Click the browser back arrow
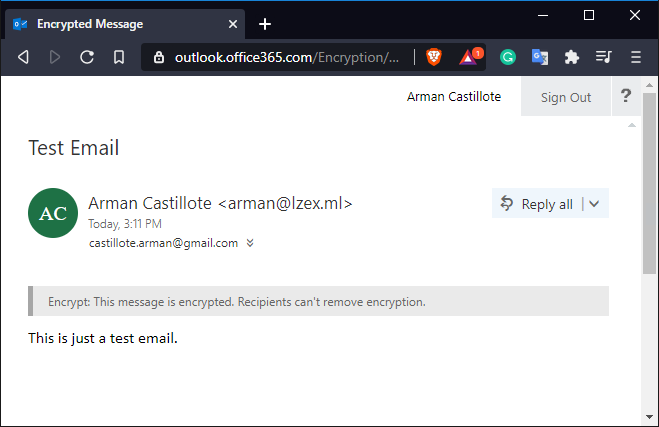Image resolution: width=659 pixels, height=427 pixels. pos(24,57)
